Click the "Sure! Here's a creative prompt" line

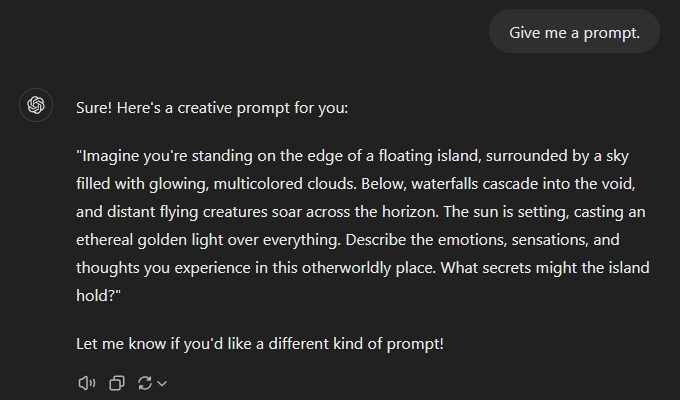click(x=212, y=107)
